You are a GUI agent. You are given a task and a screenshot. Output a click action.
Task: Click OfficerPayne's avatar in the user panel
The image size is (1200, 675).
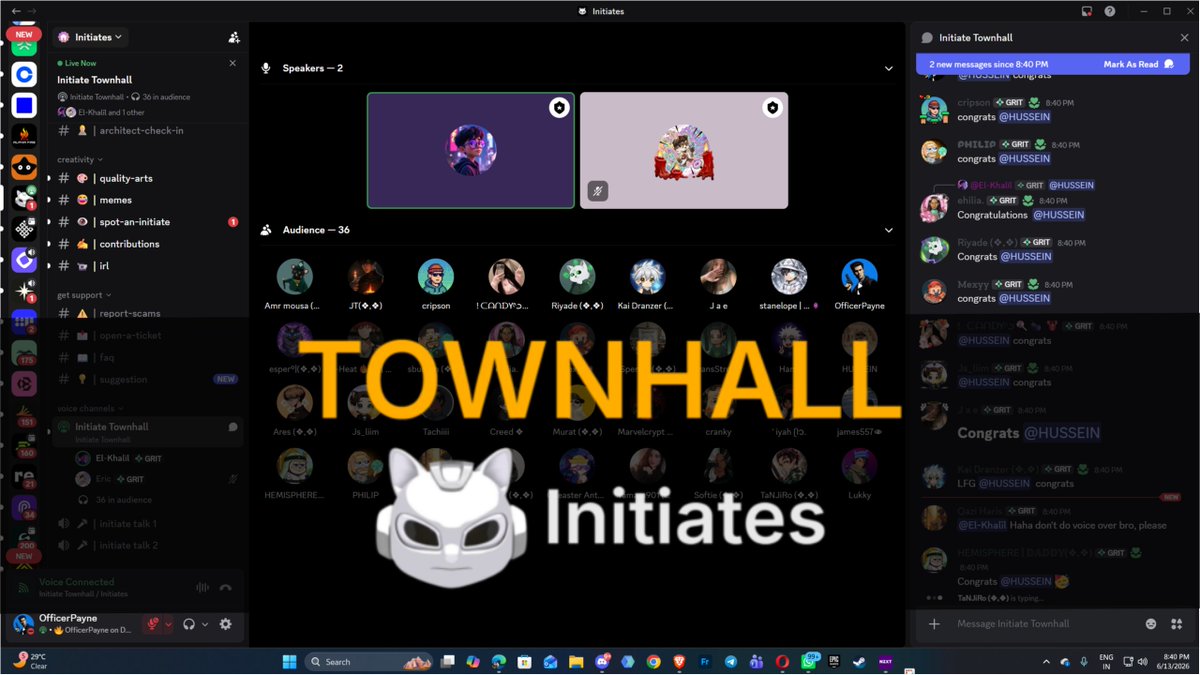(24, 625)
